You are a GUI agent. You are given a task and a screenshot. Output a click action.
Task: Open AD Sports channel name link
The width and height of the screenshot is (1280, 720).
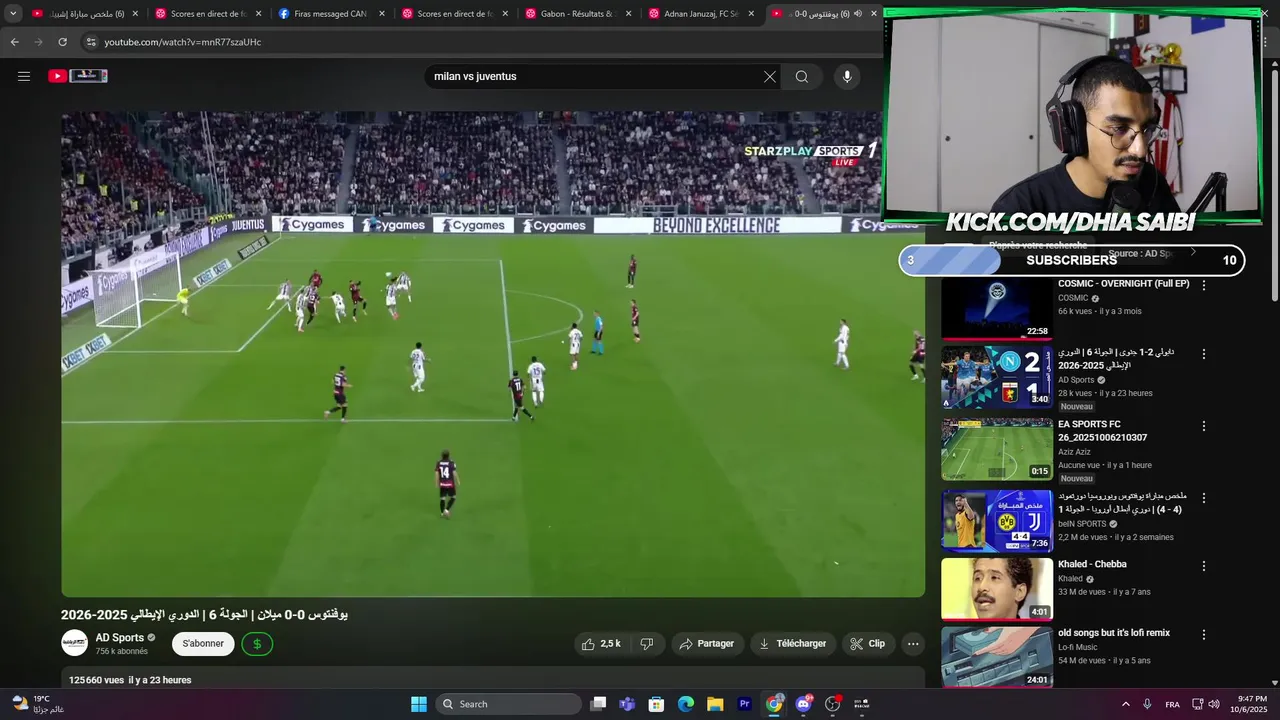coord(120,638)
